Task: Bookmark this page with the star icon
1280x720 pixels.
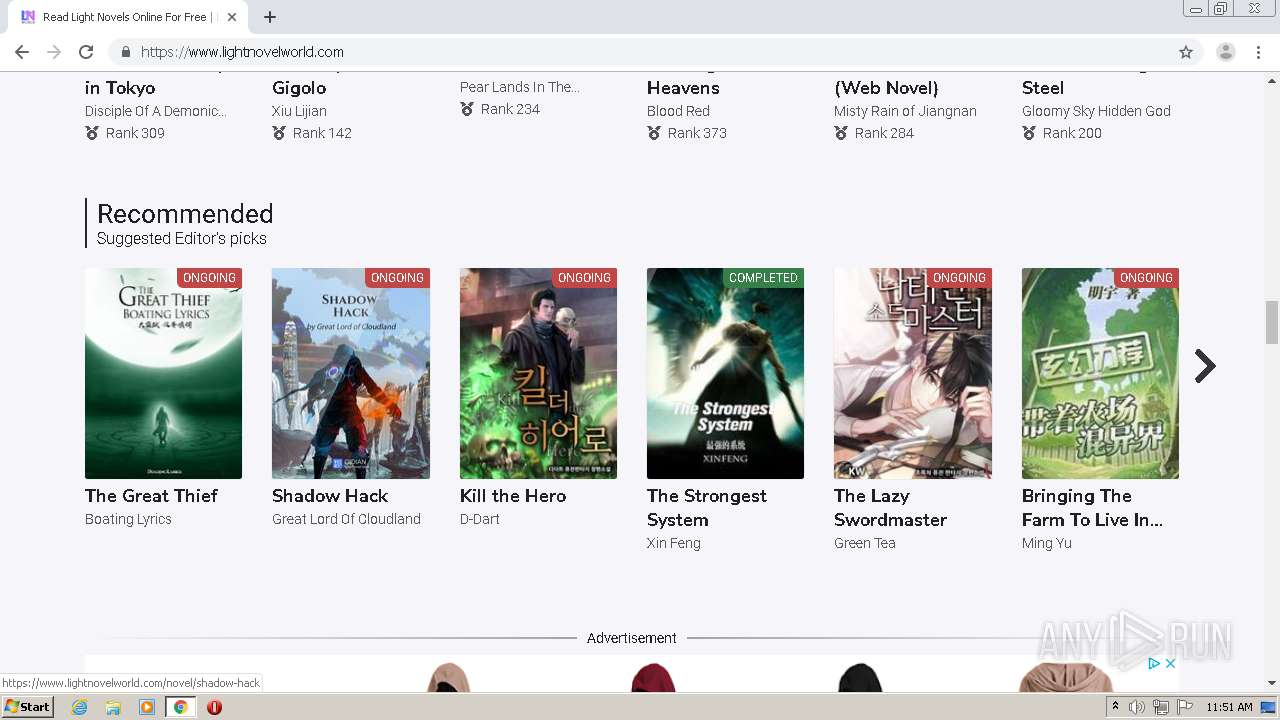Action: (x=1186, y=52)
